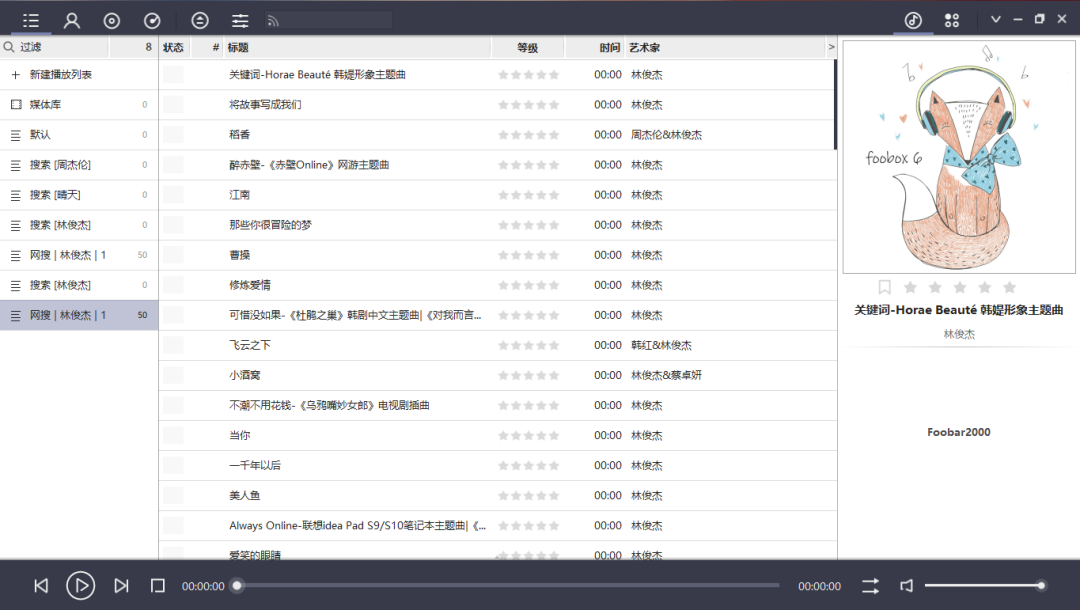Select the artist profile icon in the toolbar

click(70, 19)
